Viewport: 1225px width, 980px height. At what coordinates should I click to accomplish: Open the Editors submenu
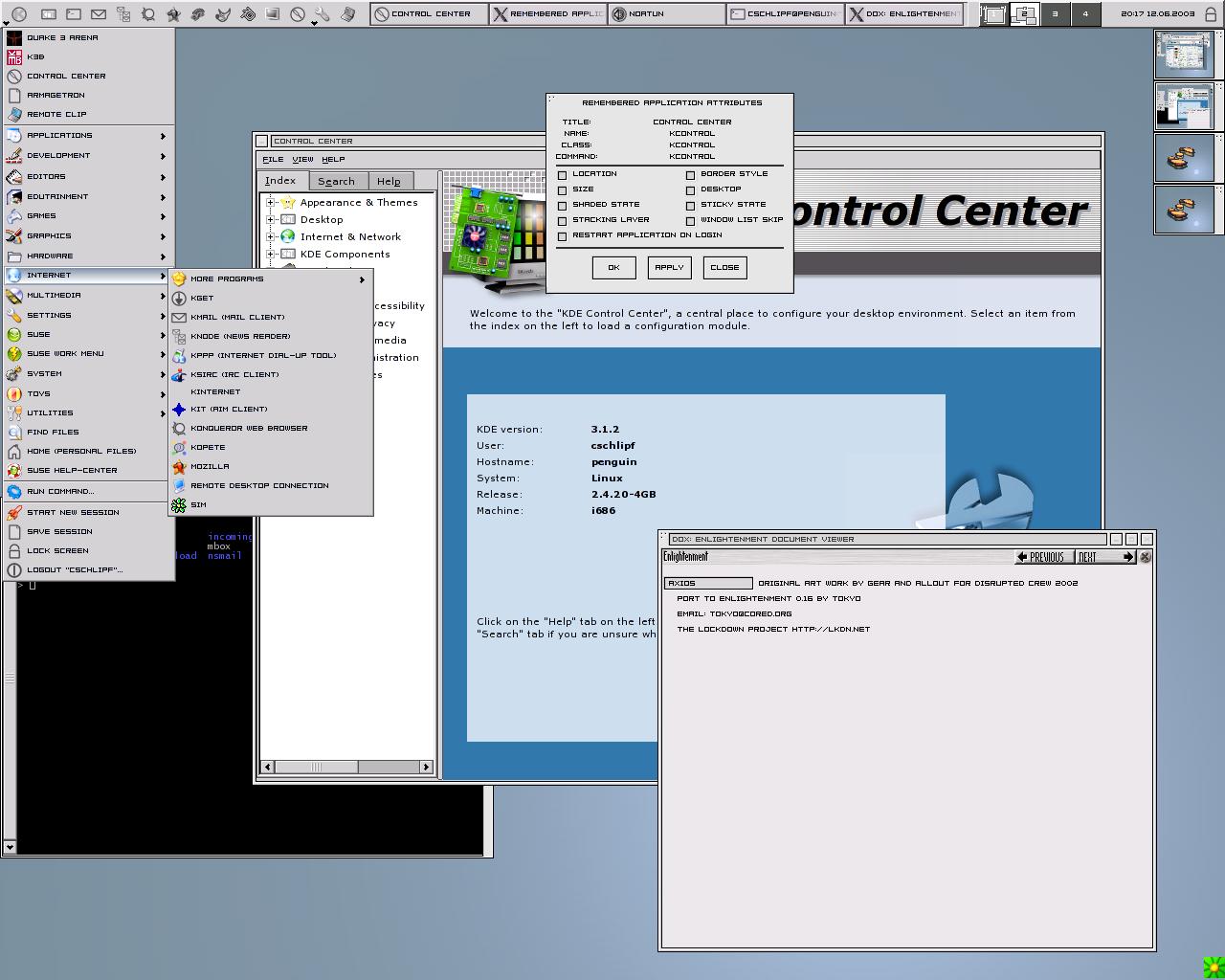(88, 176)
